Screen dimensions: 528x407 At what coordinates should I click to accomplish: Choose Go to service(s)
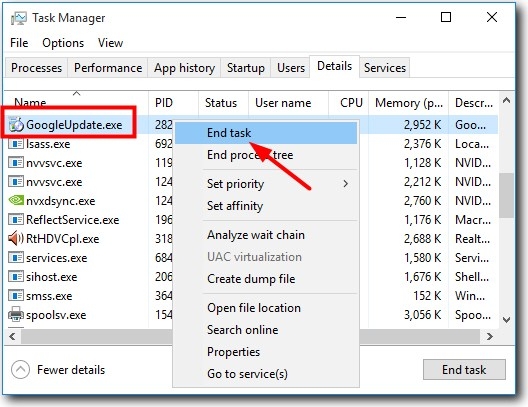pyautogui.click(x=266, y=374)
